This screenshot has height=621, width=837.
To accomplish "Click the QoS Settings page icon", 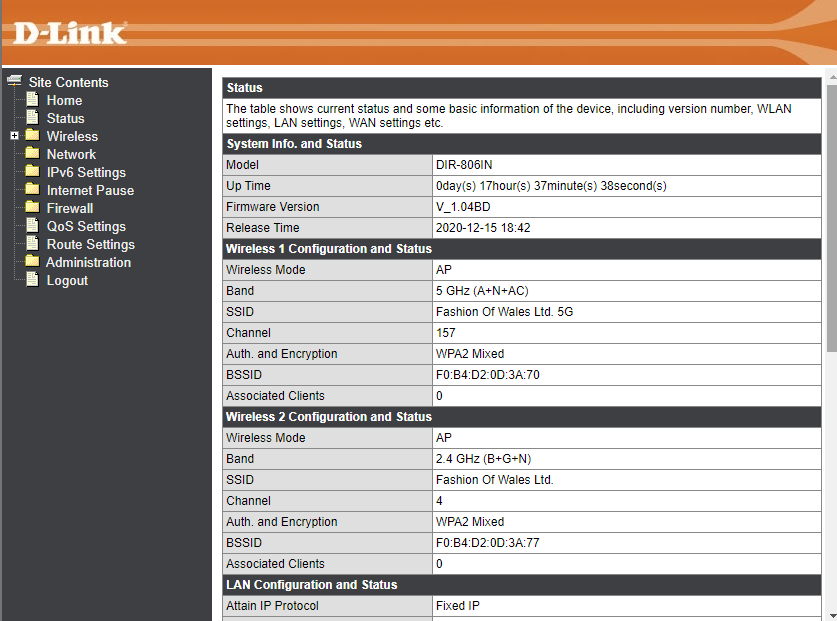I will pyautogui.click(x=32, y=226).
